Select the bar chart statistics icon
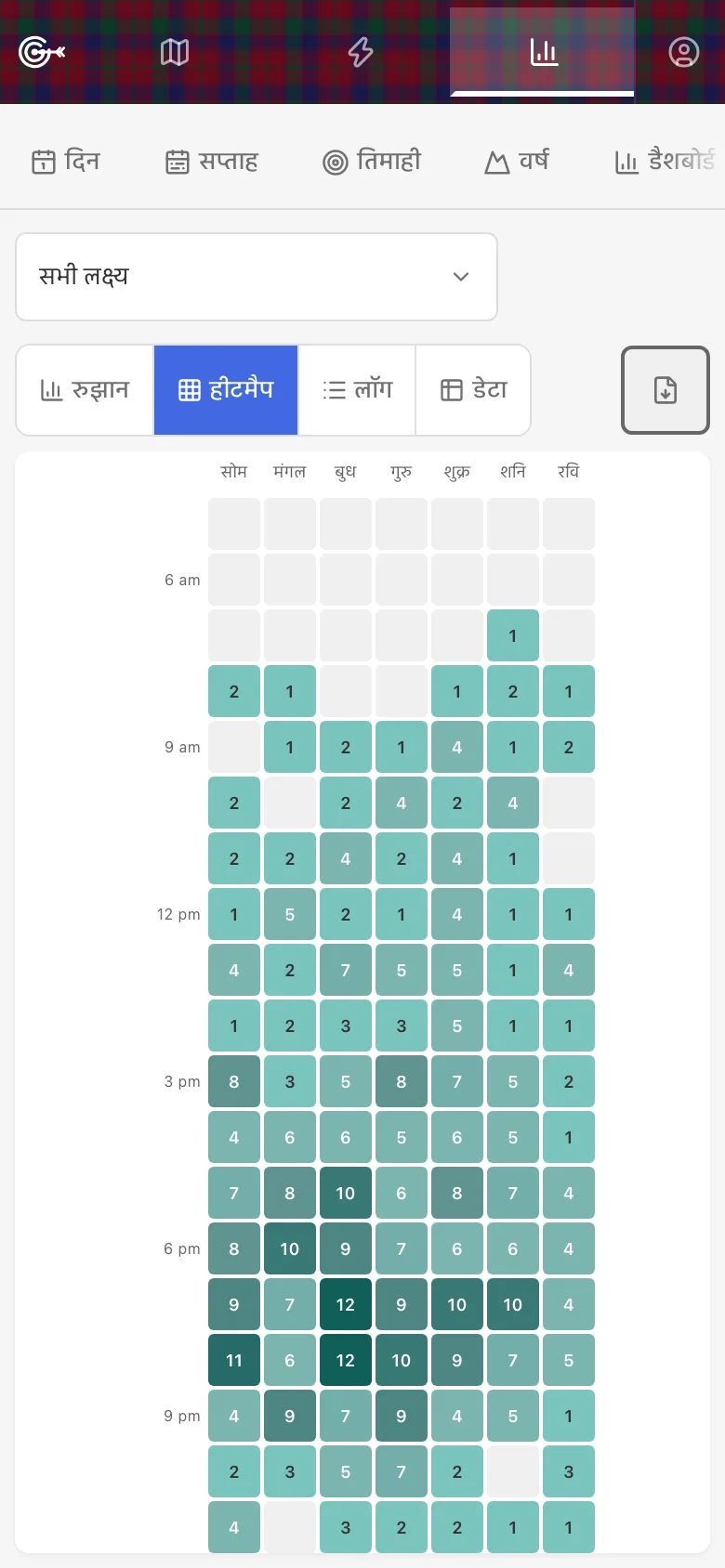 (544, 52)
